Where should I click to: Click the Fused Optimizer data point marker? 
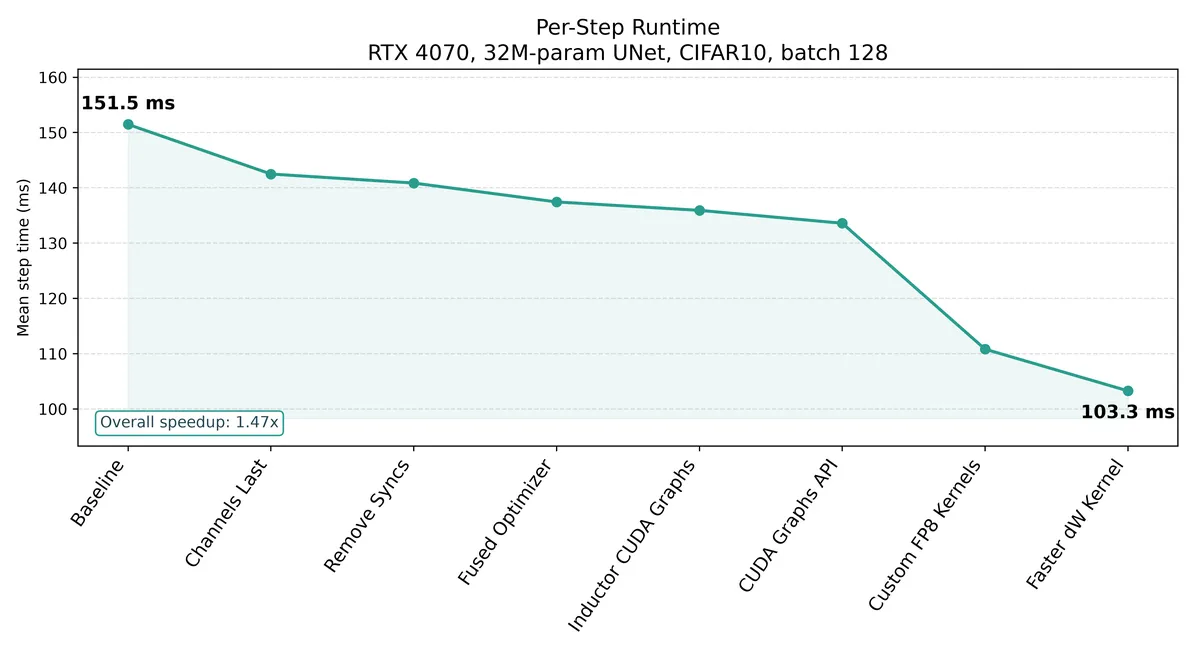[557, 202]
